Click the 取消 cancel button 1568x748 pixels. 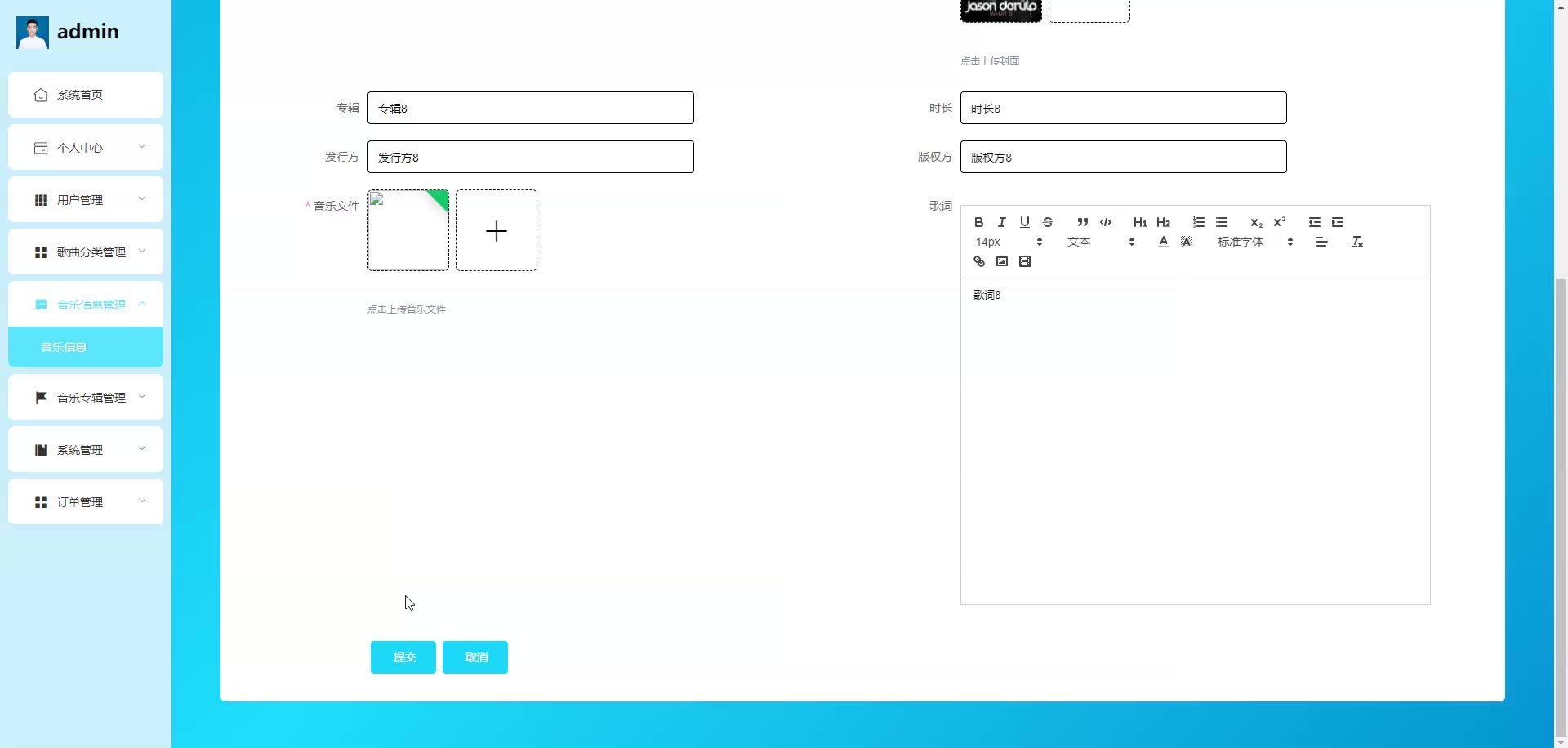(475, 657)
